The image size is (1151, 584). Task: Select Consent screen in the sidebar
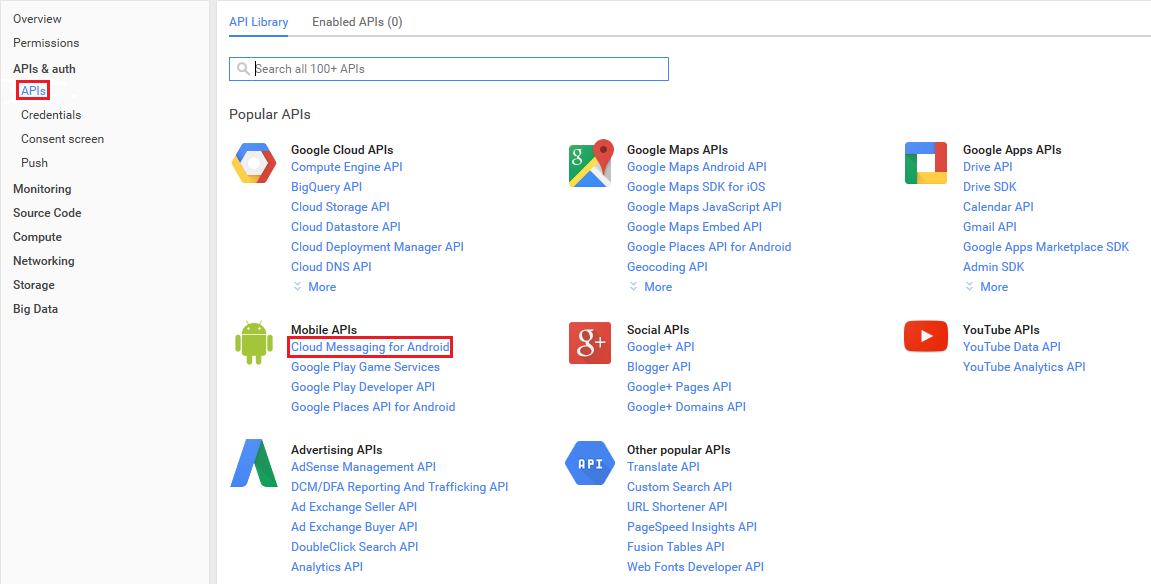click(x=62, y=139)
